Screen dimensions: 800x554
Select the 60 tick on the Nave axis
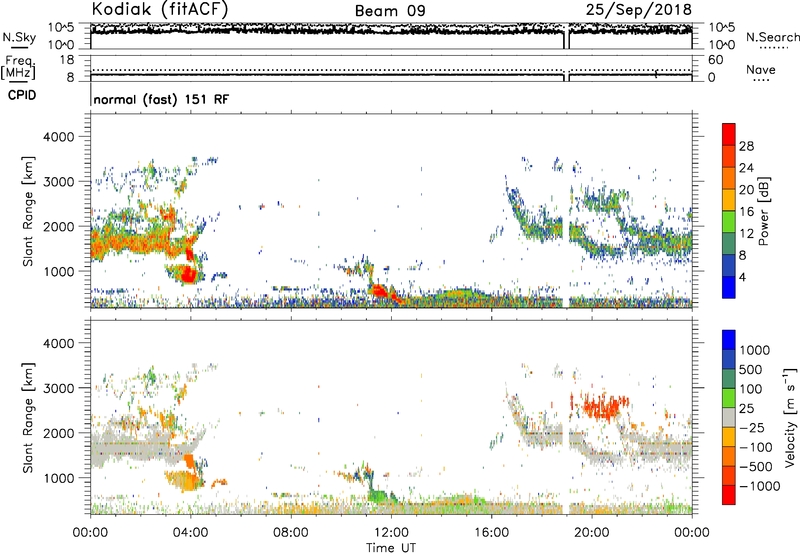[715, 60]
